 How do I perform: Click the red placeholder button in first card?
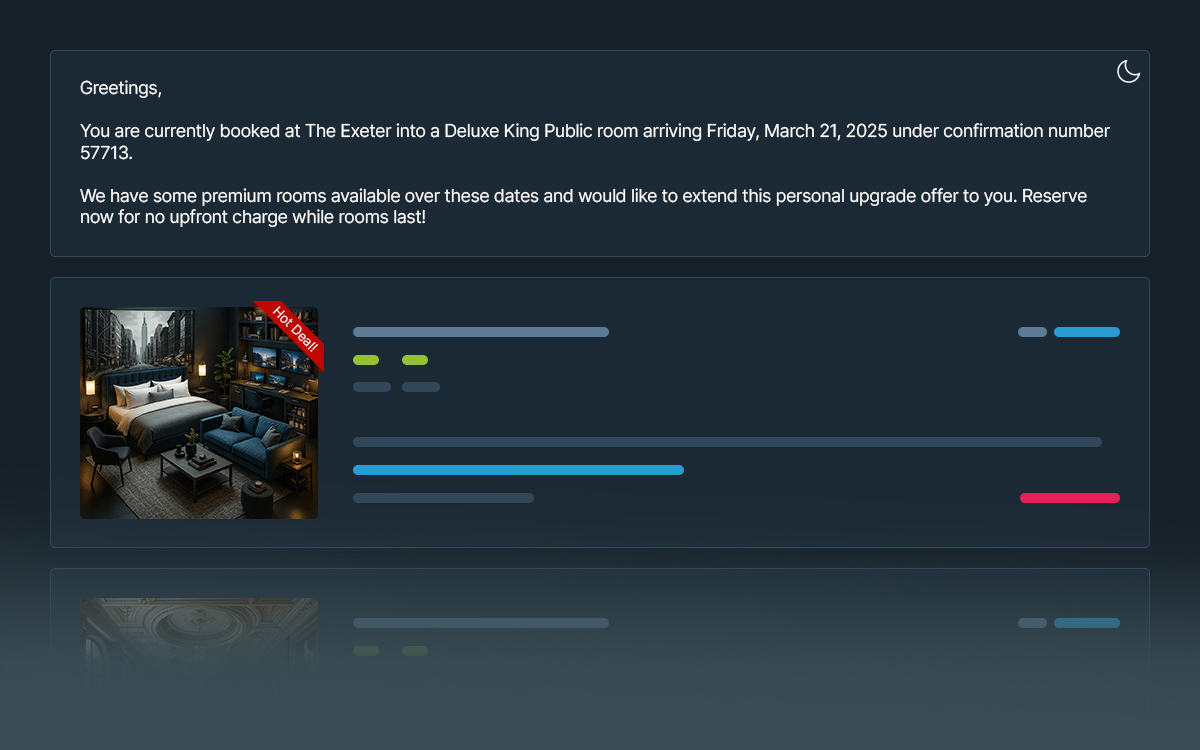click(x=1070, y=498)
